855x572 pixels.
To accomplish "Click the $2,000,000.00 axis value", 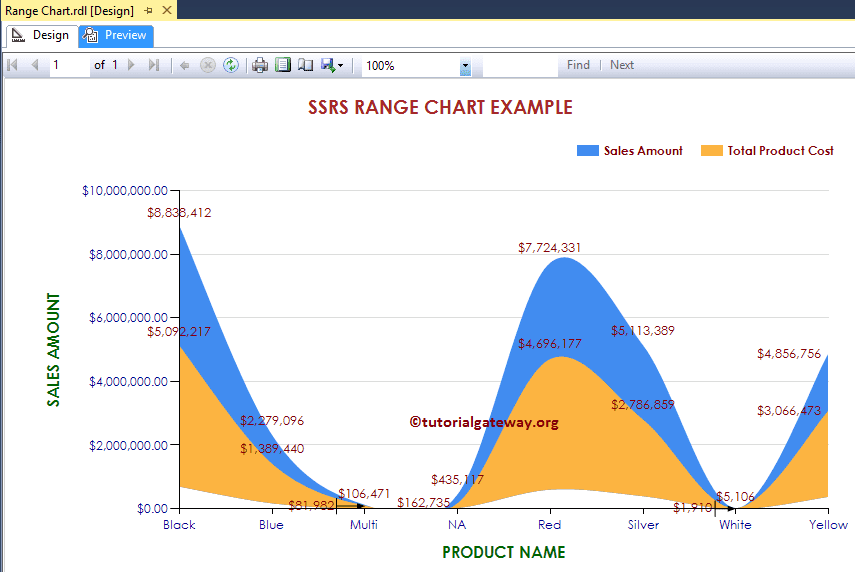I will pyautogui.click(x=128, y=445).
